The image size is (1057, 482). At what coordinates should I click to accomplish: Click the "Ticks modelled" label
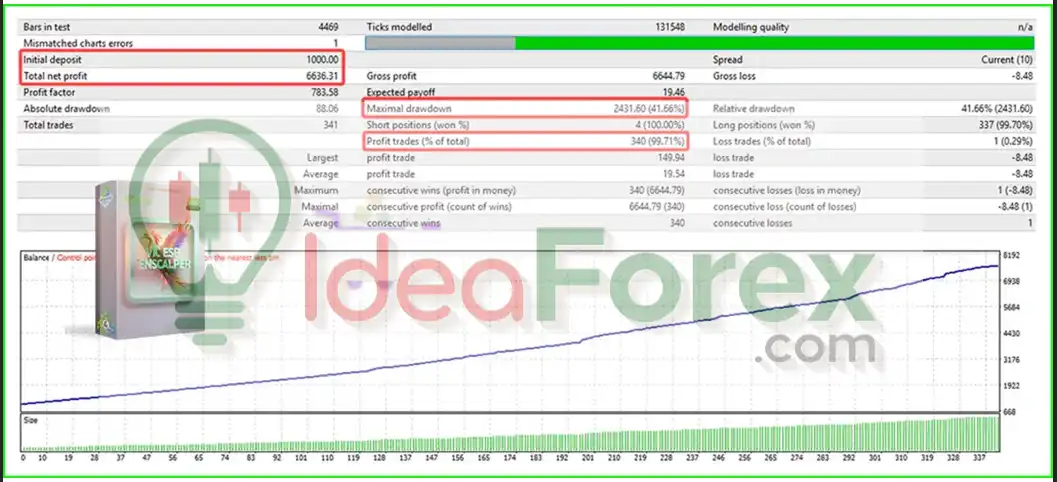[x=399, y=27]
